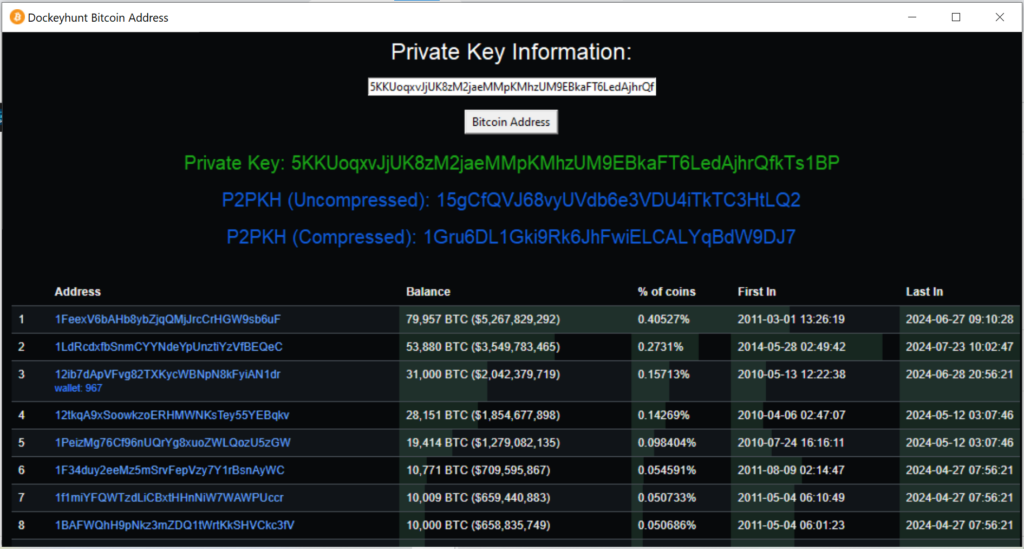Viewport: 1024px width, 549px height.
Task: Open address 1F34duy2eeMz5mSrvFepVzy7Y1rBsnAyWC
Action: (x=170, y=470)
